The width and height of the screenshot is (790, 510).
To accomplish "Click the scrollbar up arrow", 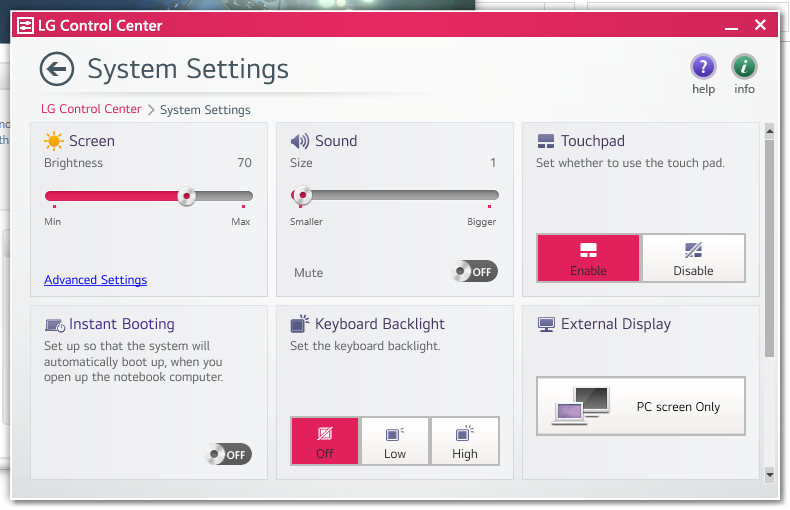I will [x=769, y=131].
